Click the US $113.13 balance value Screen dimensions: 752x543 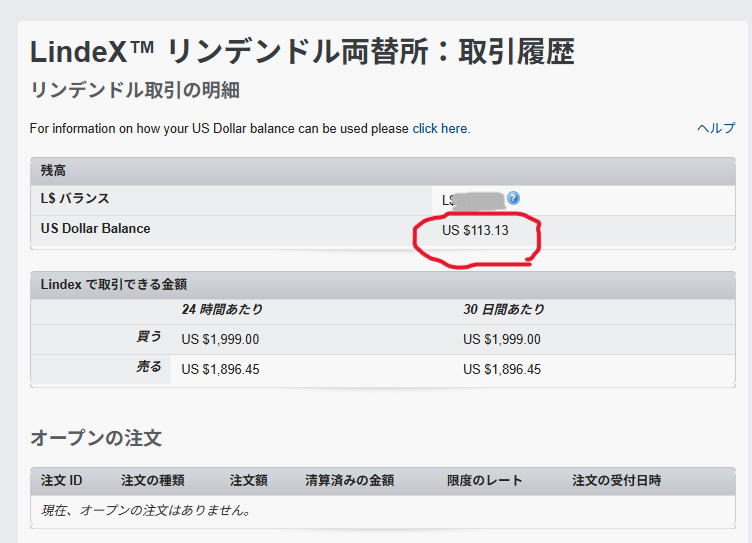pyautogui.click(x=475, y=231)
